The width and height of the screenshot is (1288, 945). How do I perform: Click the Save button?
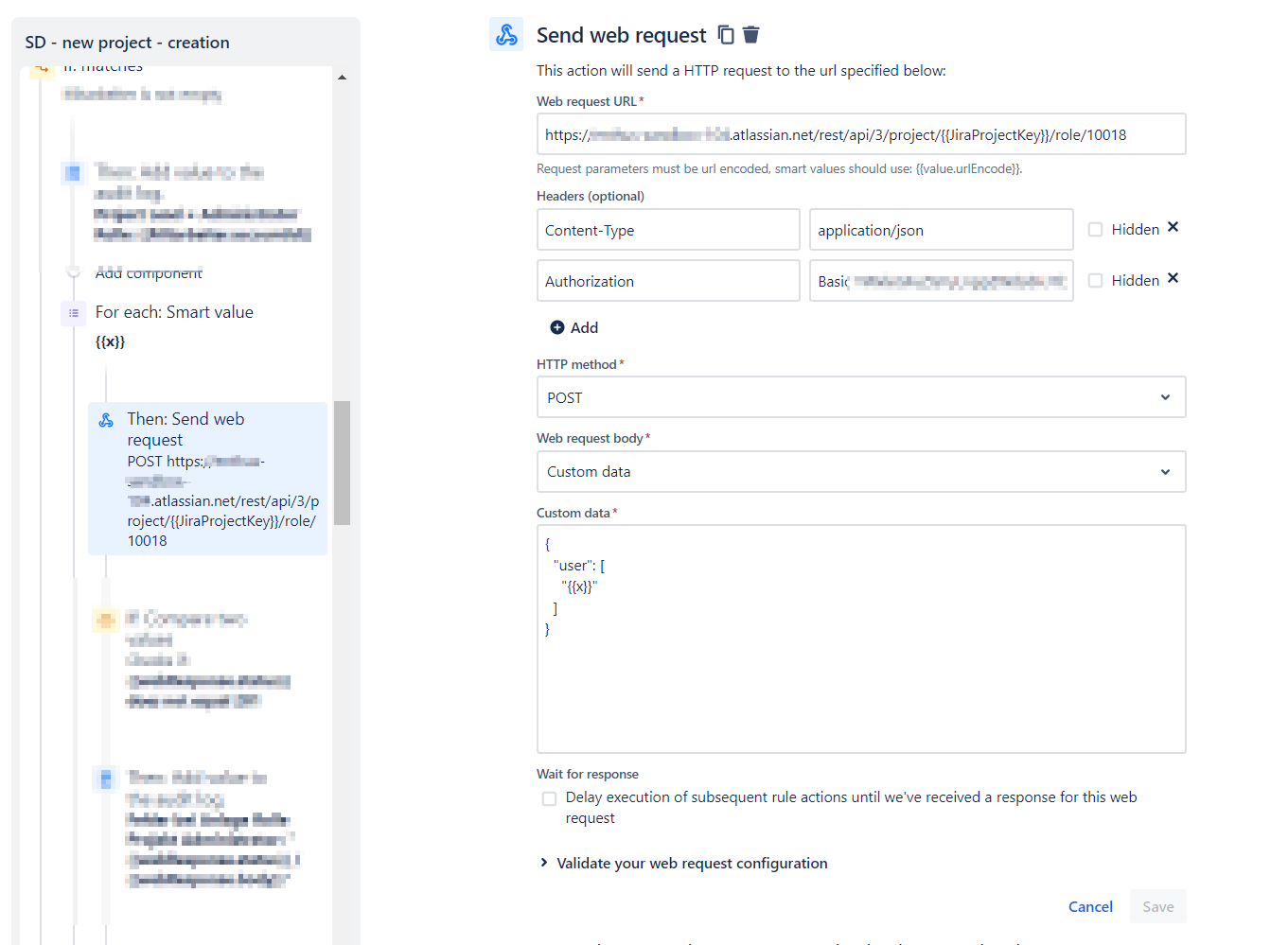[1157, 906]
